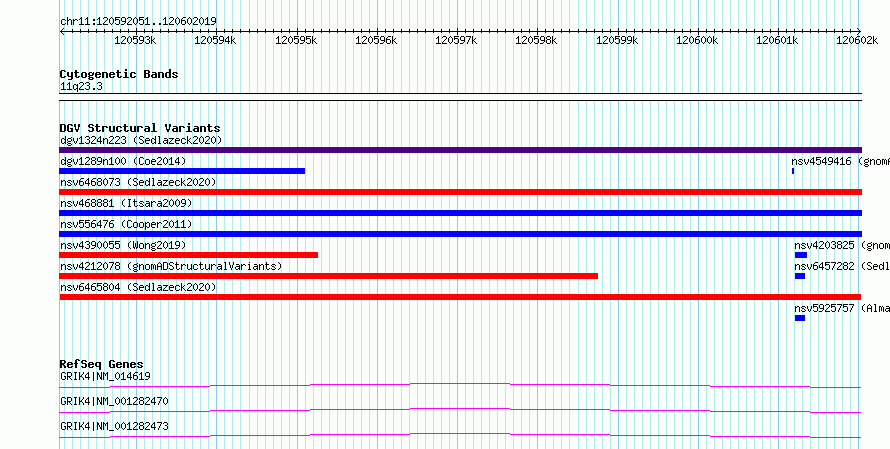890x449 pixels.
Task: Select the GRIK4|NM_014619 transcript line
Action: pyautogui.click(x=460, y=386)
